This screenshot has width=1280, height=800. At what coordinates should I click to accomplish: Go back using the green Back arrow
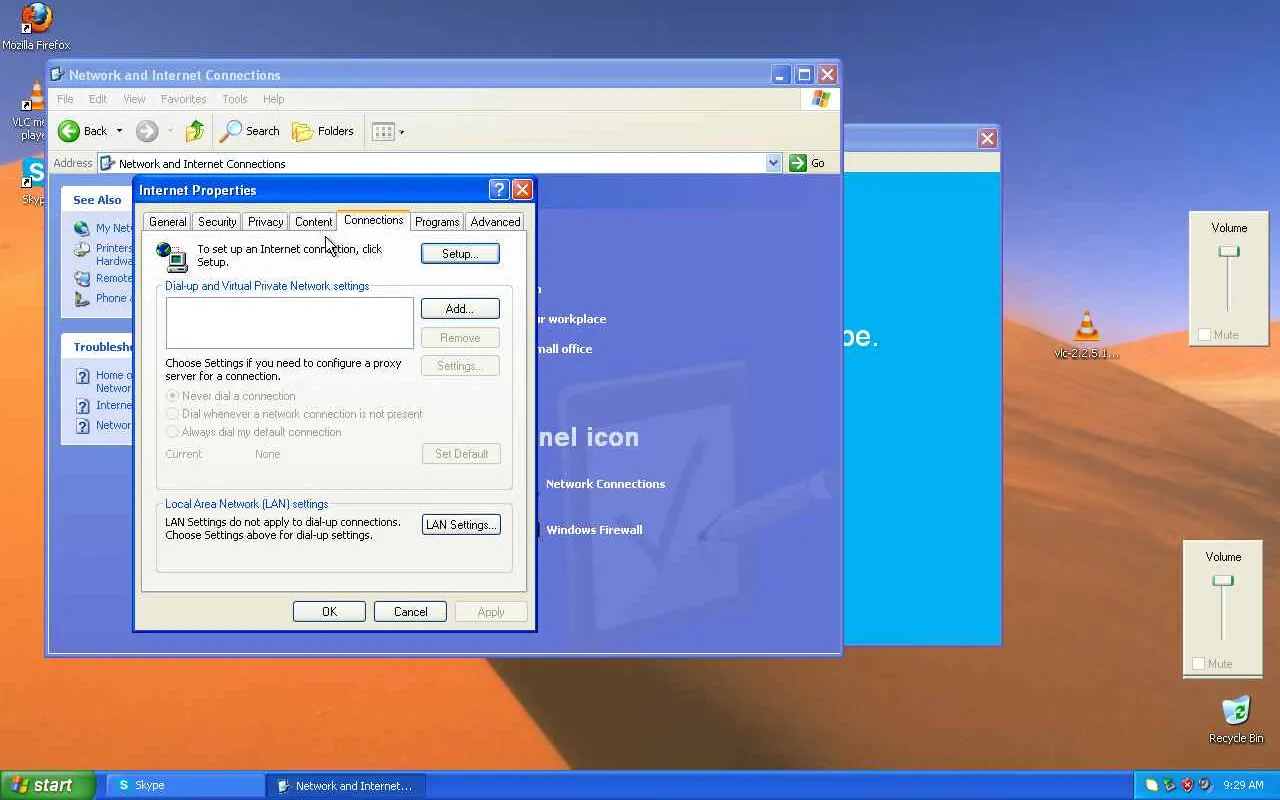pyautogui.click(x=69, y=131)
